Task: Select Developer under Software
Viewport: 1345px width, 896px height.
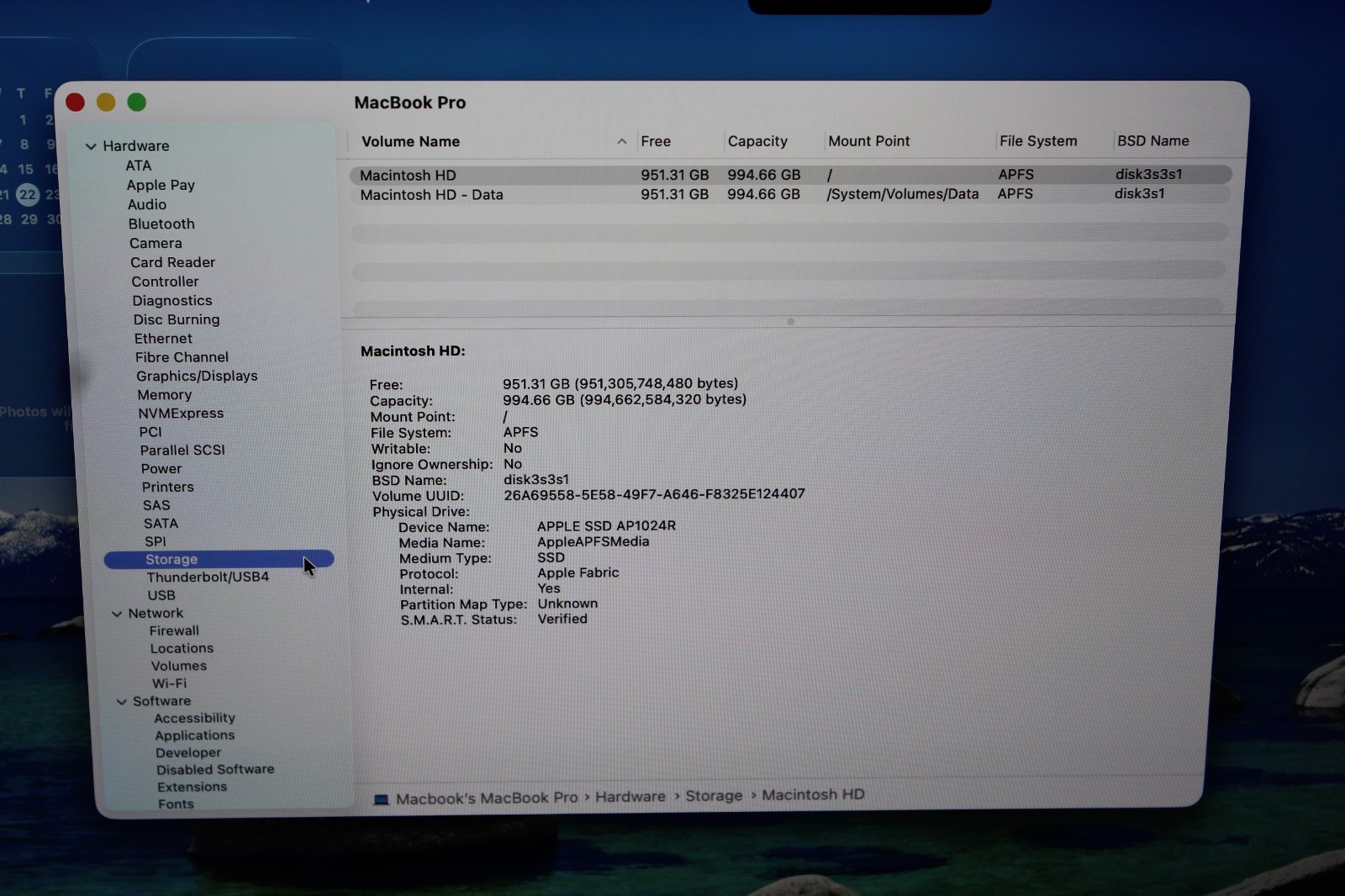Action: click(188, 752)
